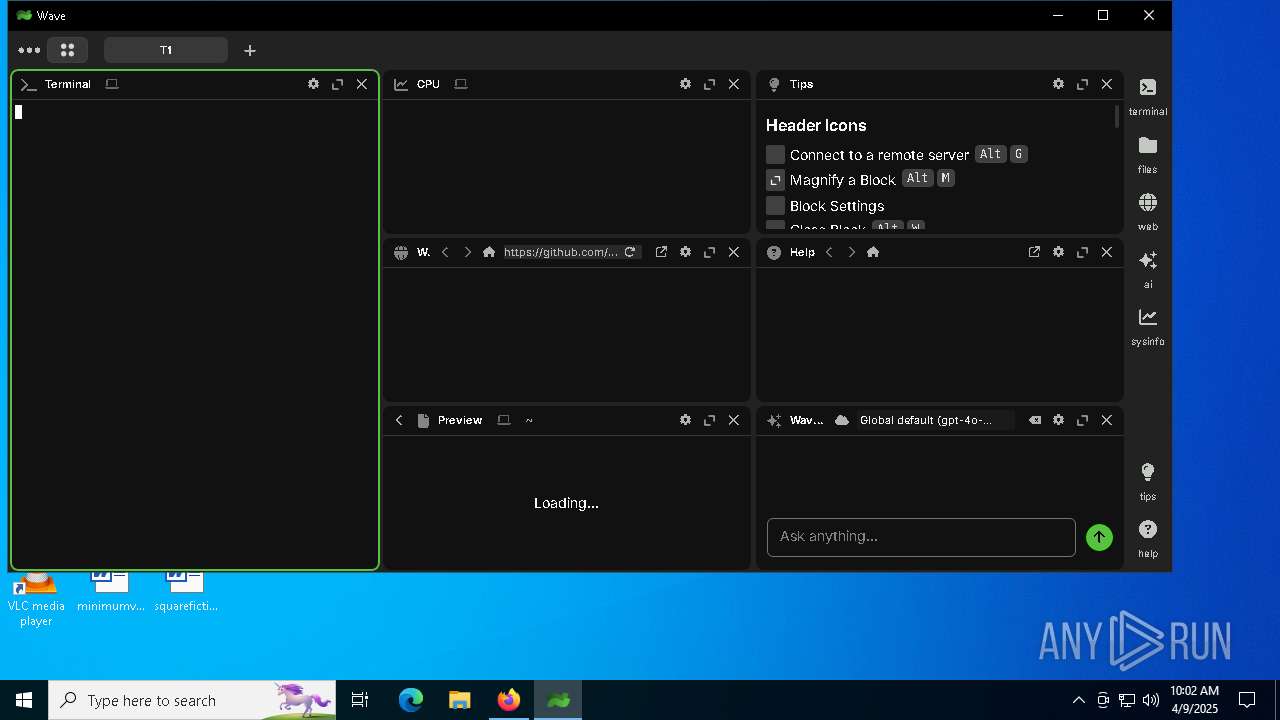Go back in the Help block
1280x720 pixels.
(829, 252)
